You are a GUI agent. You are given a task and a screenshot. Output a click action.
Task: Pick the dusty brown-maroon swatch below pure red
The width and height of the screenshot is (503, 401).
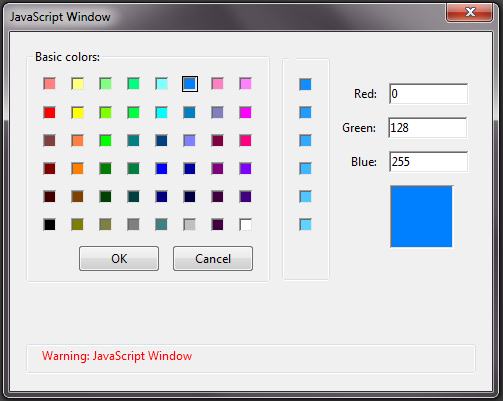click(49, 141)
